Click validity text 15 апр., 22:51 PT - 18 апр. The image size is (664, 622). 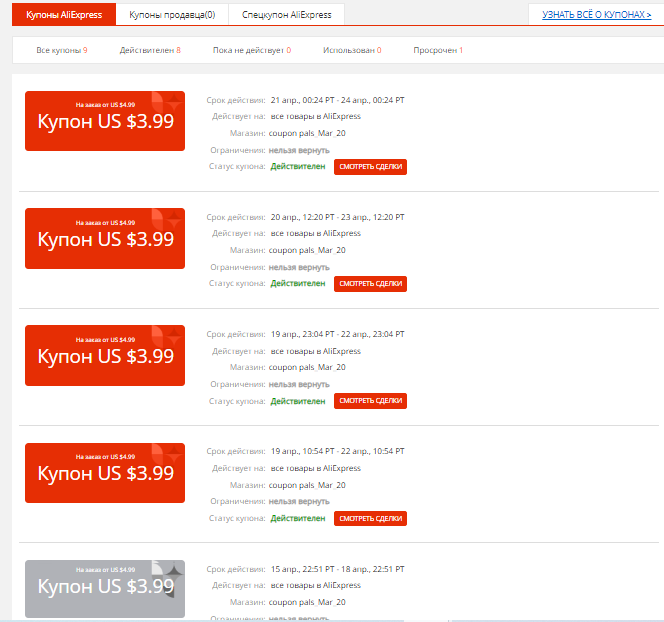[x=338, y=569]
